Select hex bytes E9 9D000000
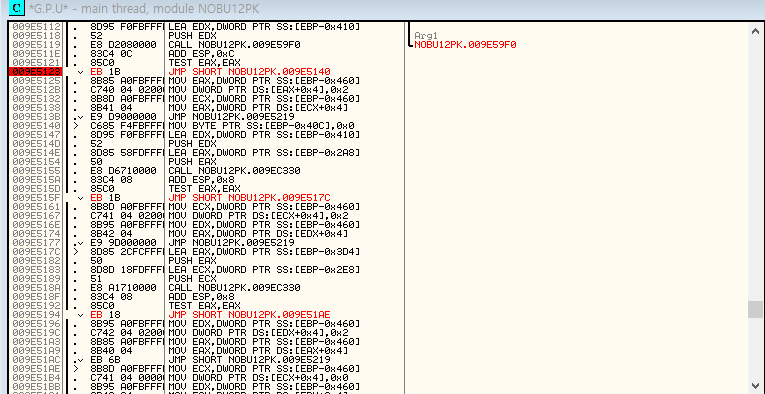 pyautogui.click(x=123, y=243)
